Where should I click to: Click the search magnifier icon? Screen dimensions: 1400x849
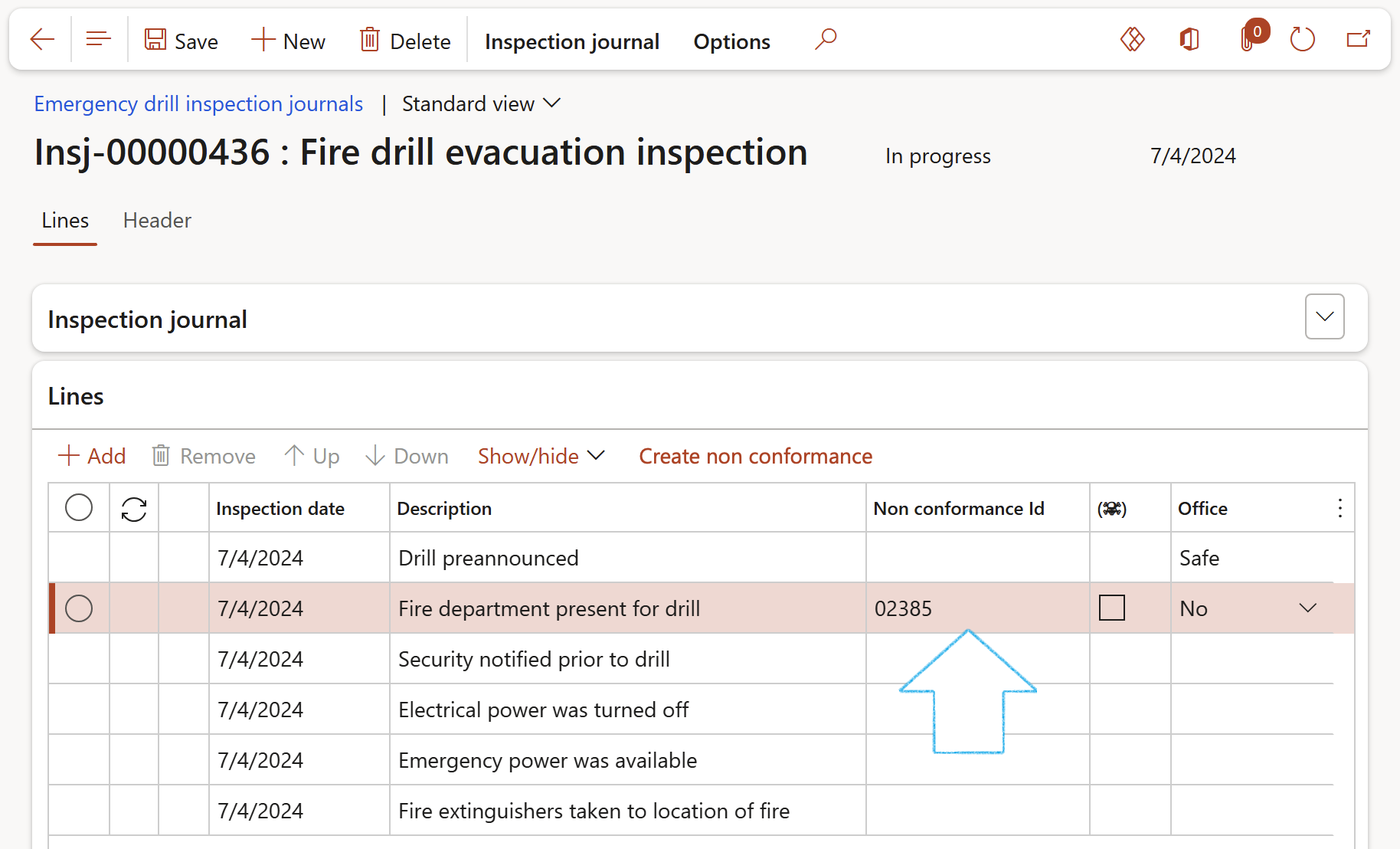(826, 40)
